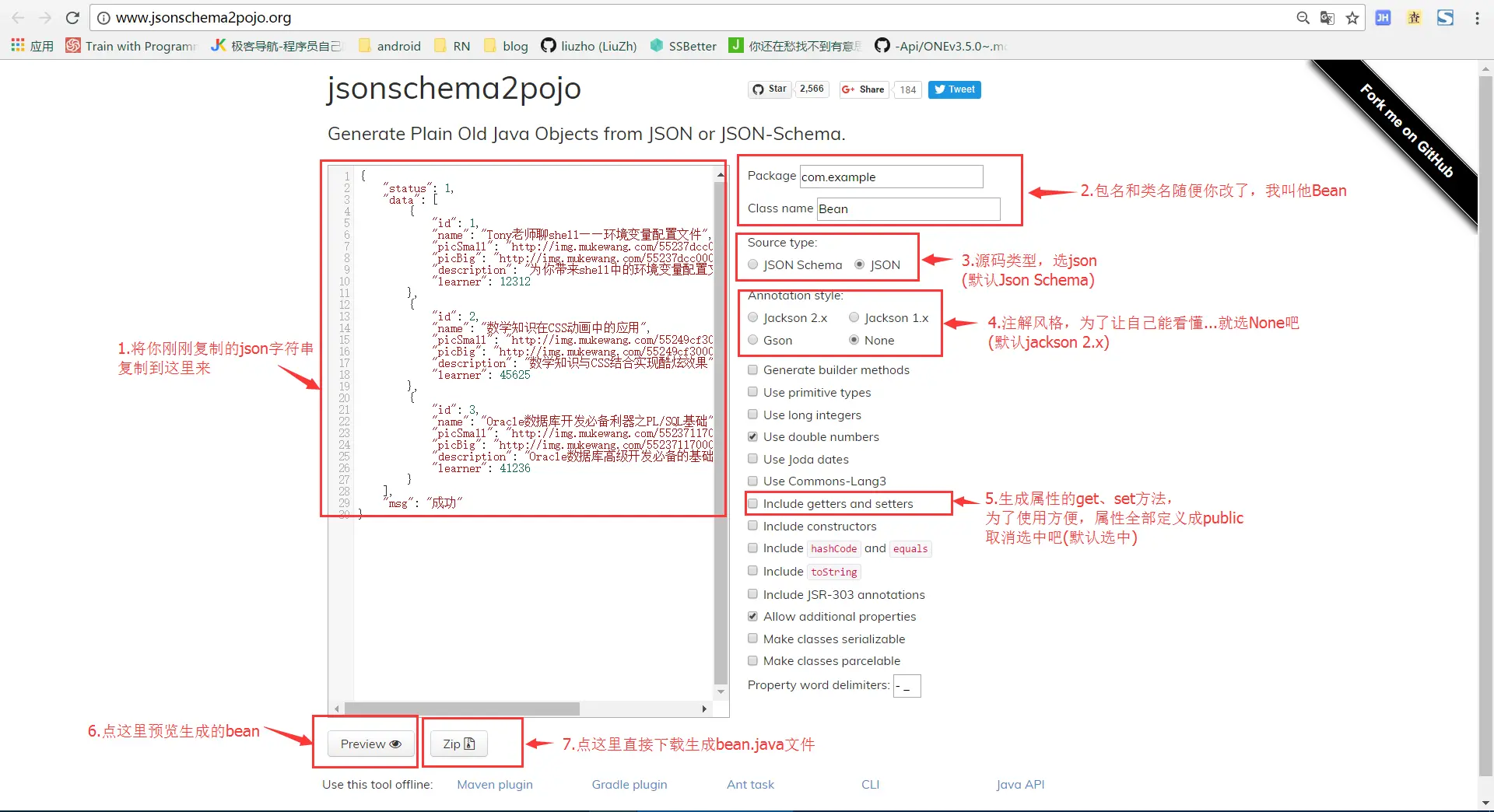Check Make classes parcelable
This screenshot has width=1494, height=812.
click(x=752, y=660)
